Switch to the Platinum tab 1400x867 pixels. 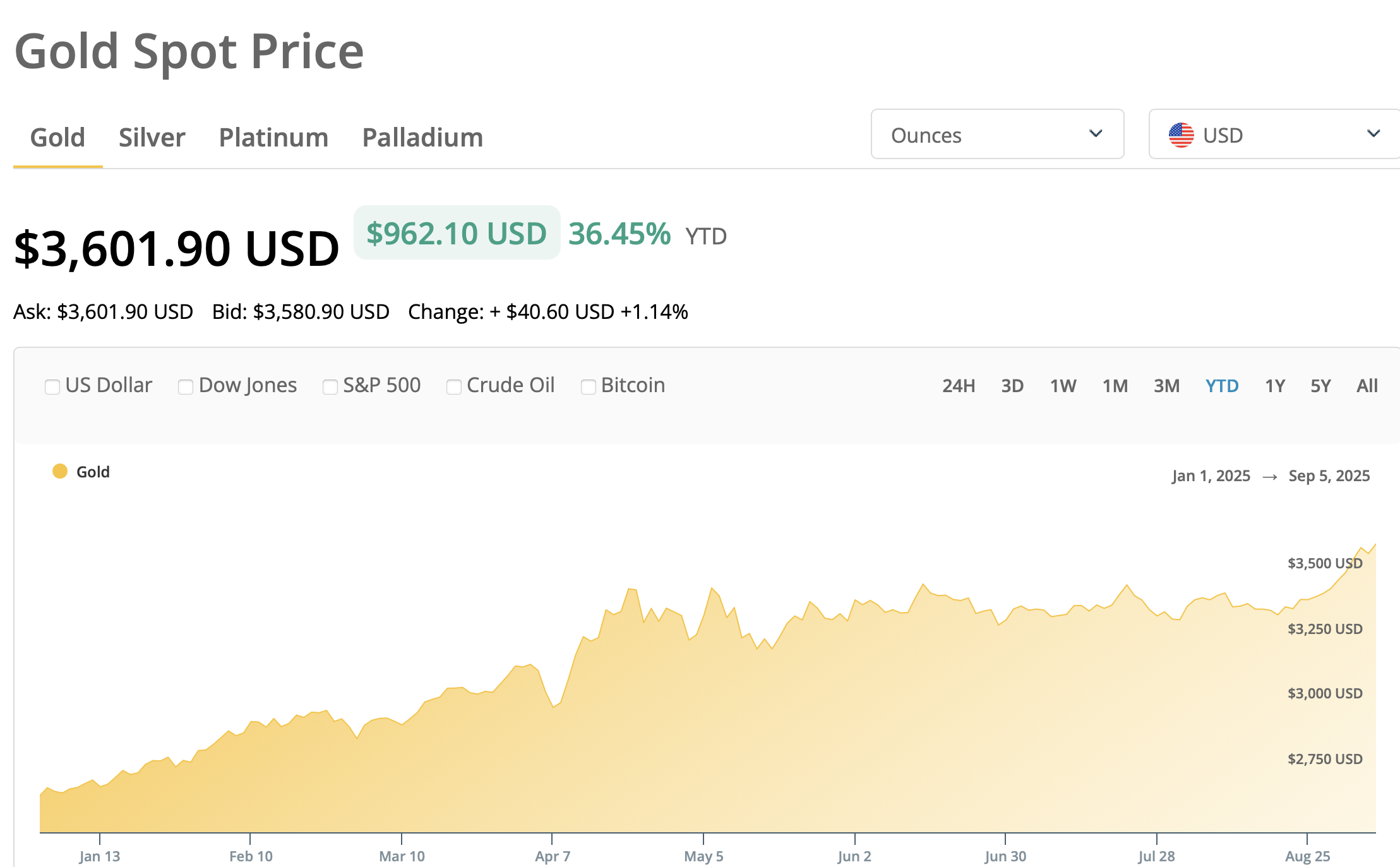click(x=273, y=137)
